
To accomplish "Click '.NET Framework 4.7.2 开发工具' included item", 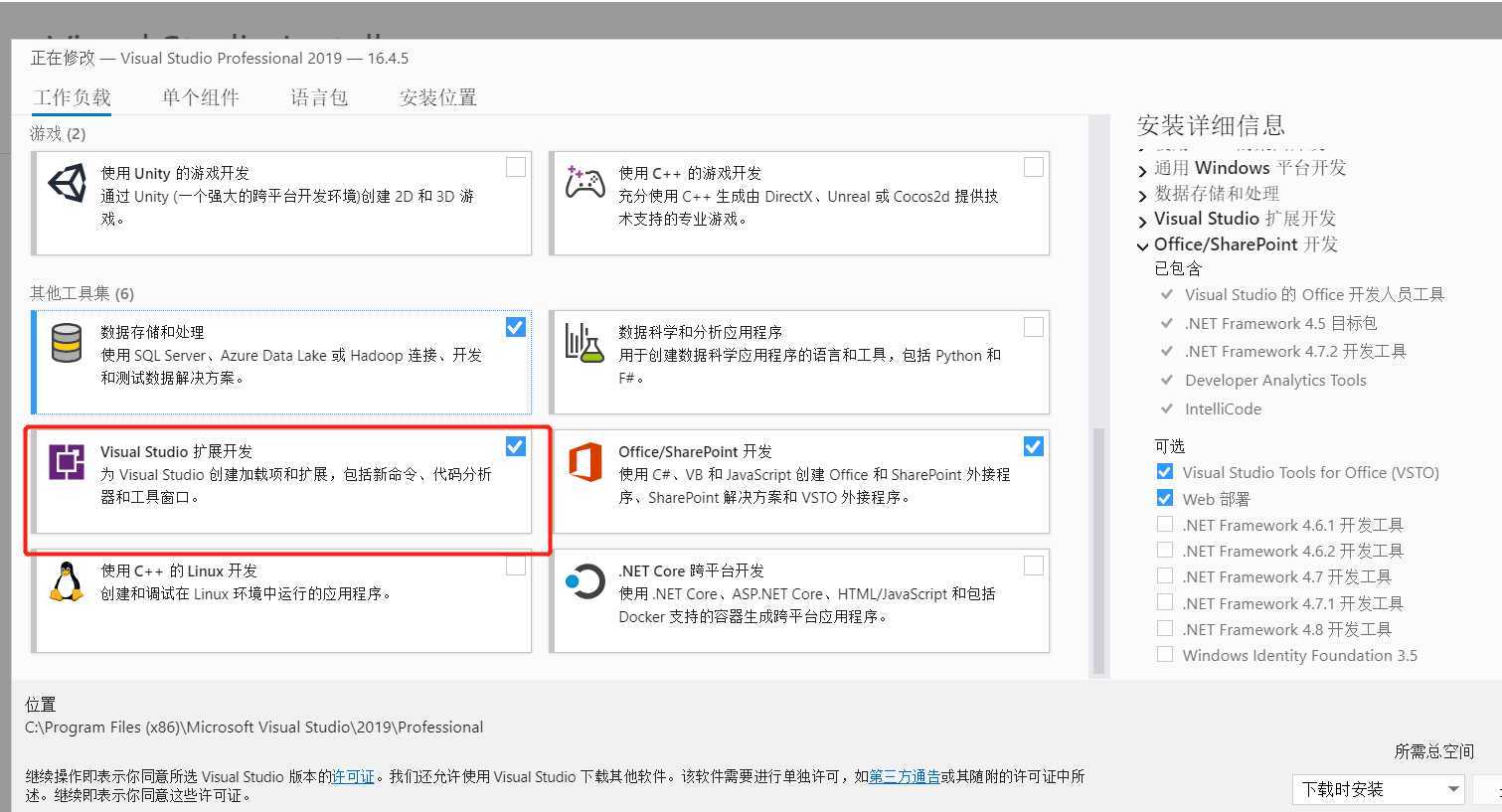I will point(1295,351).
